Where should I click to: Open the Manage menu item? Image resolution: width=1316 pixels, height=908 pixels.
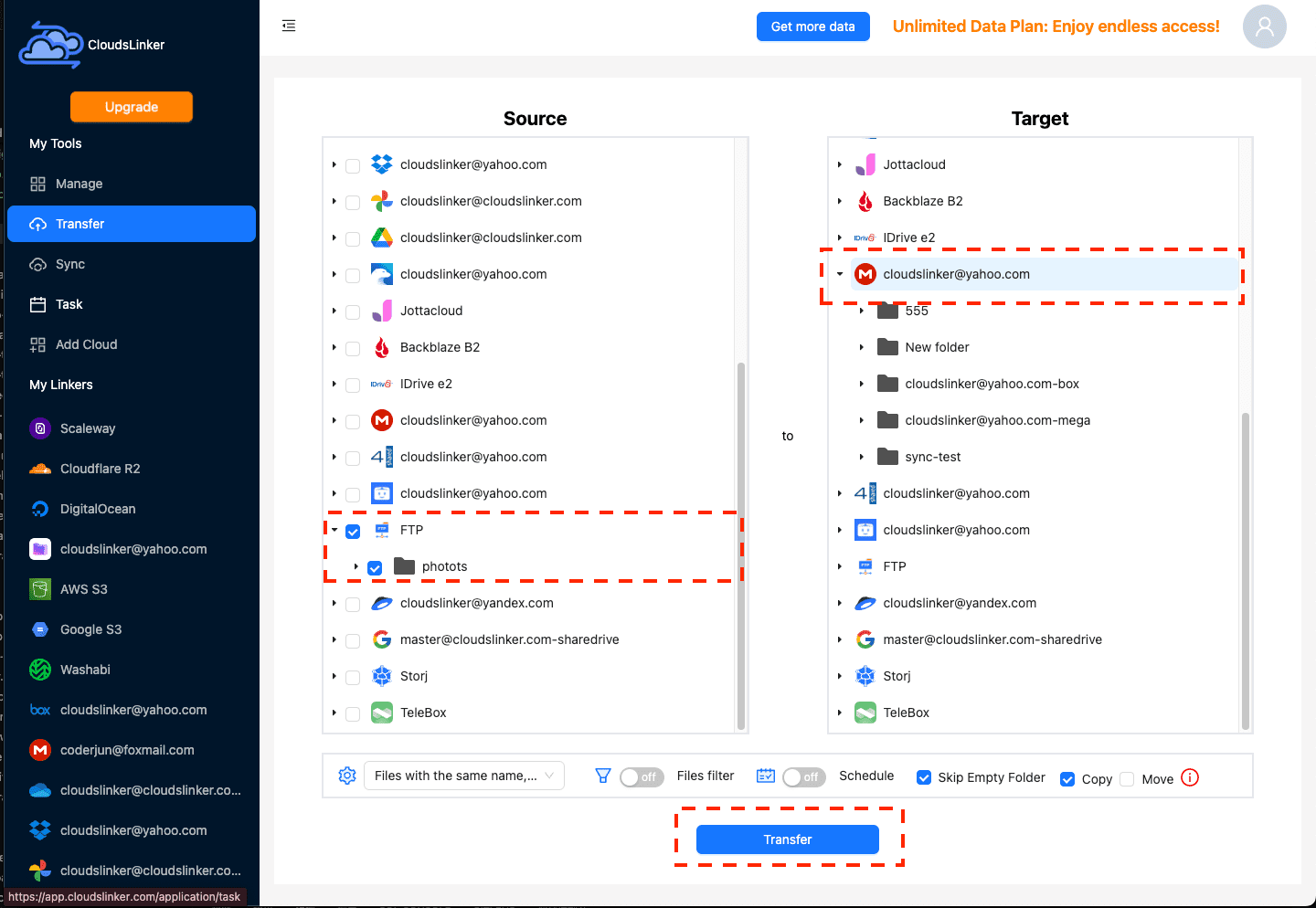pyautogui.click(x=132, y=184)
